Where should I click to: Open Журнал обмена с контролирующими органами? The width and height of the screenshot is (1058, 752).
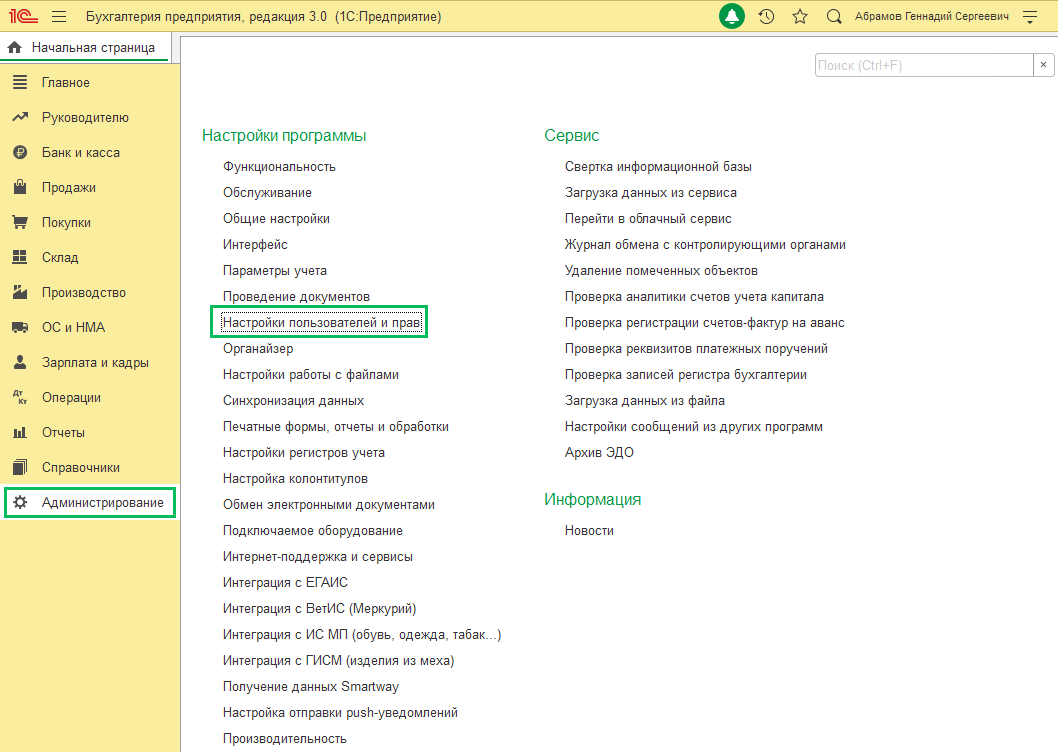(705, 244)
